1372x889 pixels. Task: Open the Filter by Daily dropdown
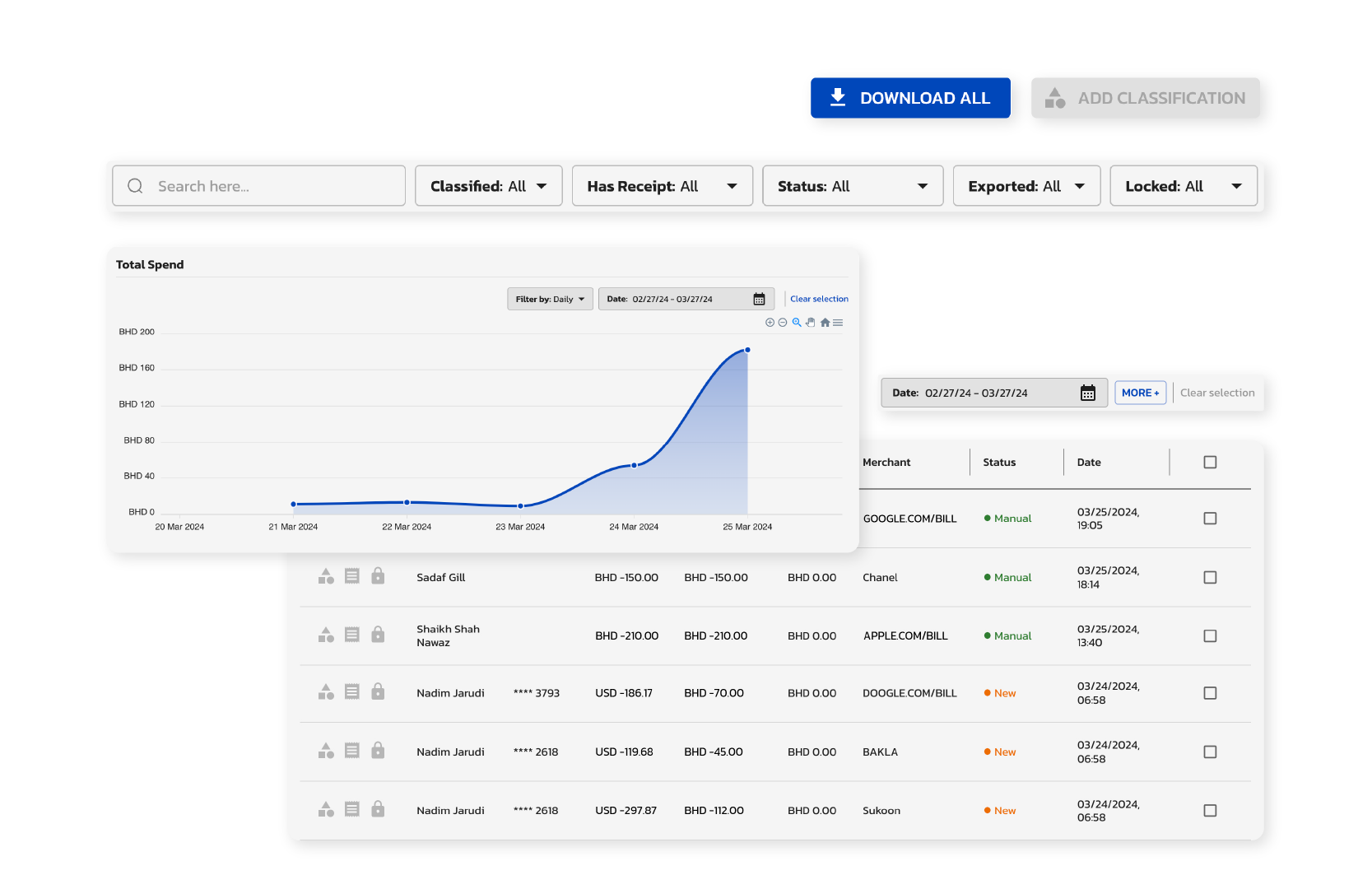550,300
